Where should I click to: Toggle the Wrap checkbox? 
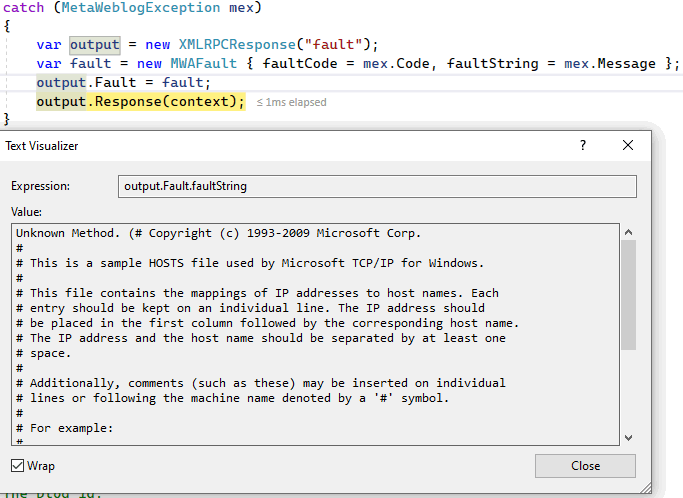(x=18, y=466)
